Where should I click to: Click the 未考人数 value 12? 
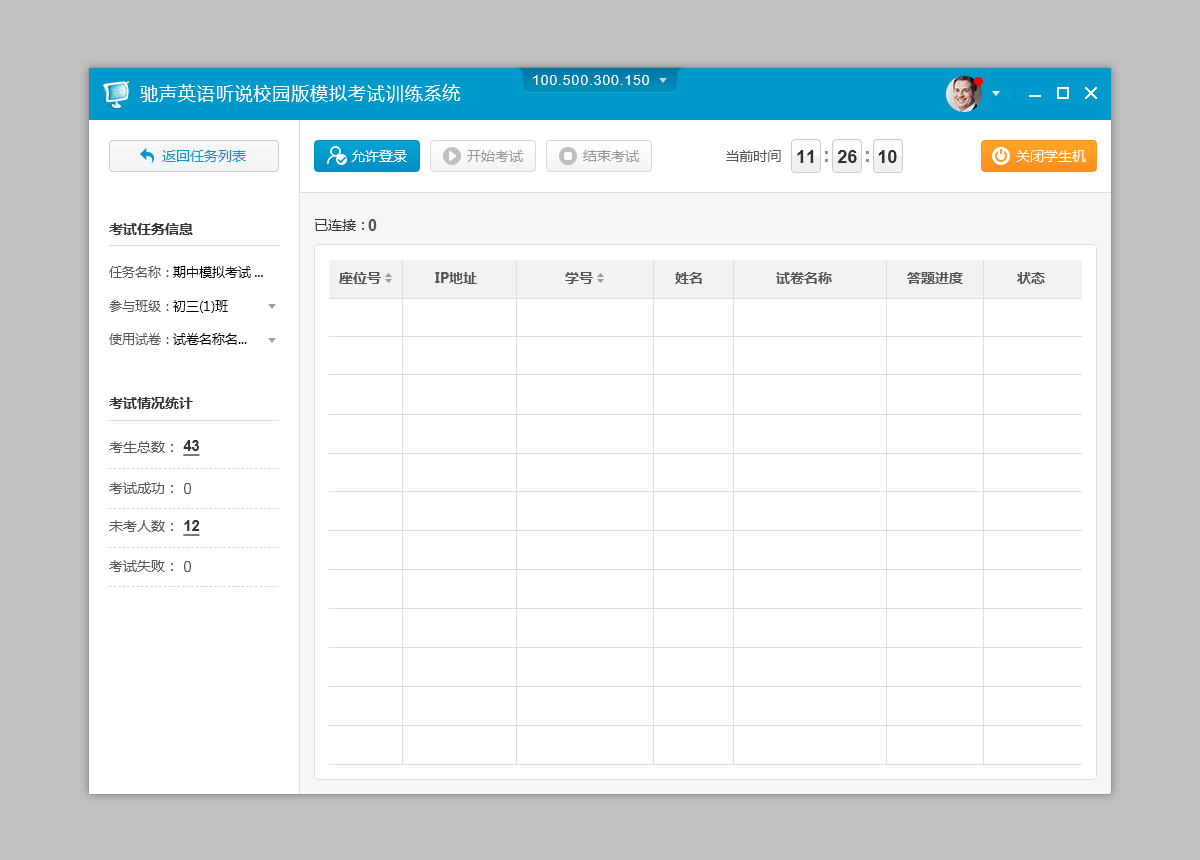pos(191,526)
